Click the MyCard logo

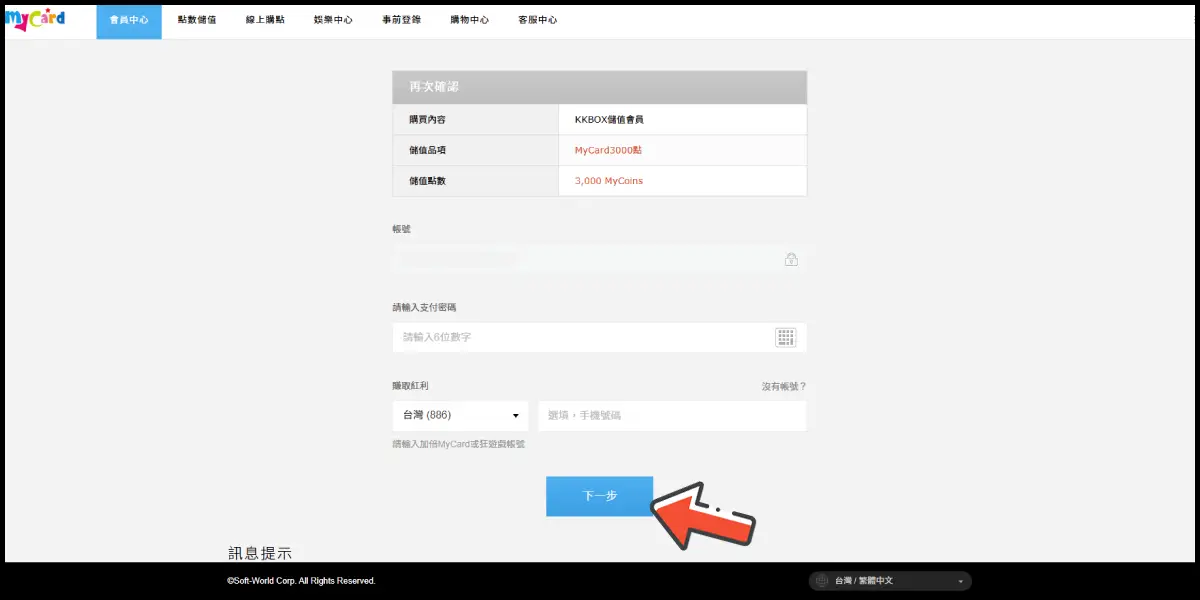click(35, 20)
